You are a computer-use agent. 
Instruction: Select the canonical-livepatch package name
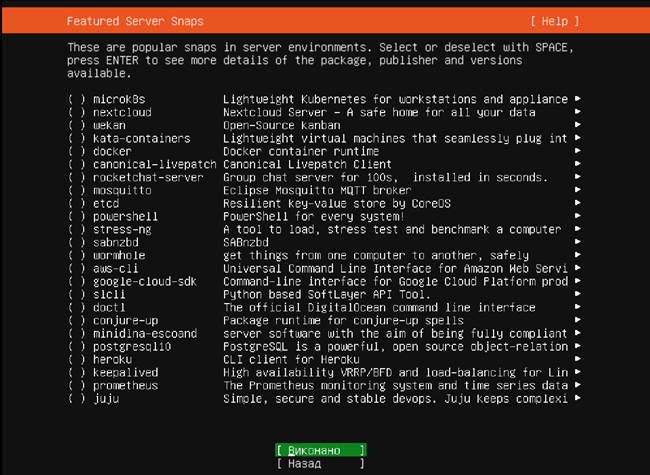(x=144, y=164)
